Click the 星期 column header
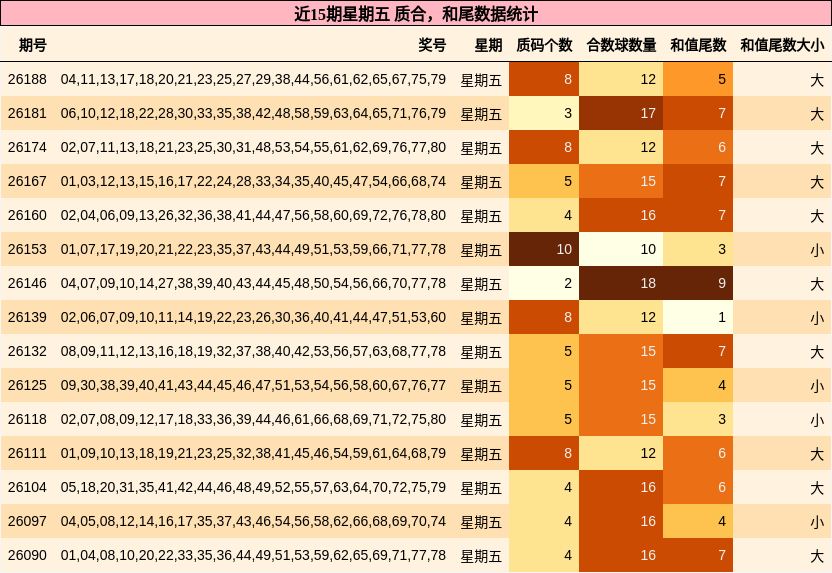 coord(488,45)
